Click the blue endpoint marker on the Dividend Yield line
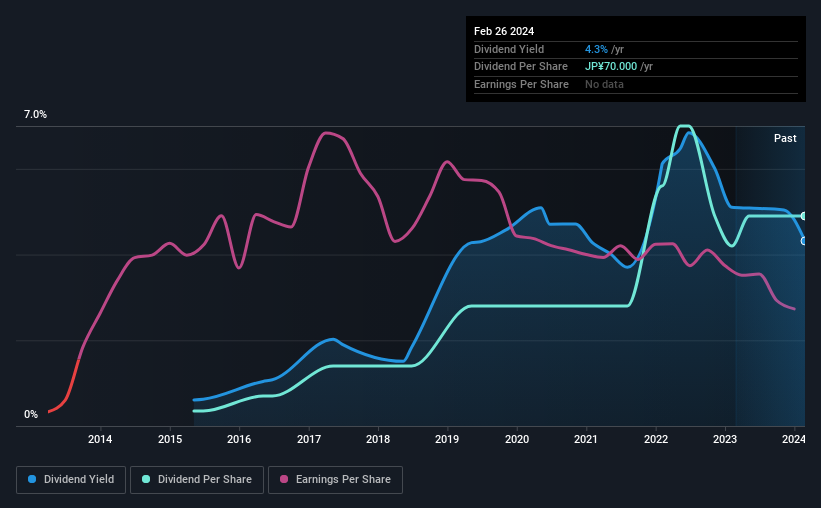 click(803, 241)
